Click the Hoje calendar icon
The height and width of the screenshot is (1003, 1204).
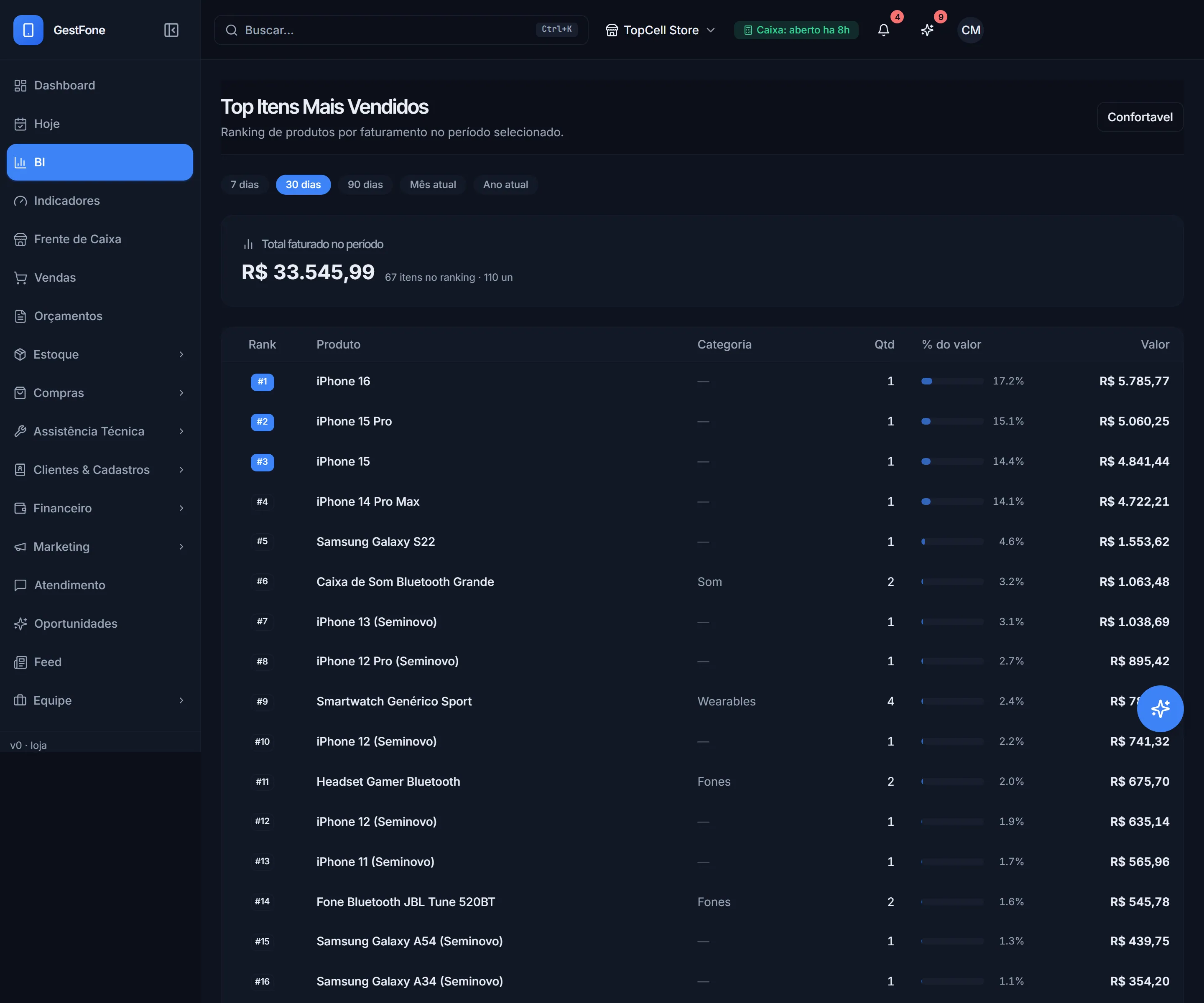[20, 124]
